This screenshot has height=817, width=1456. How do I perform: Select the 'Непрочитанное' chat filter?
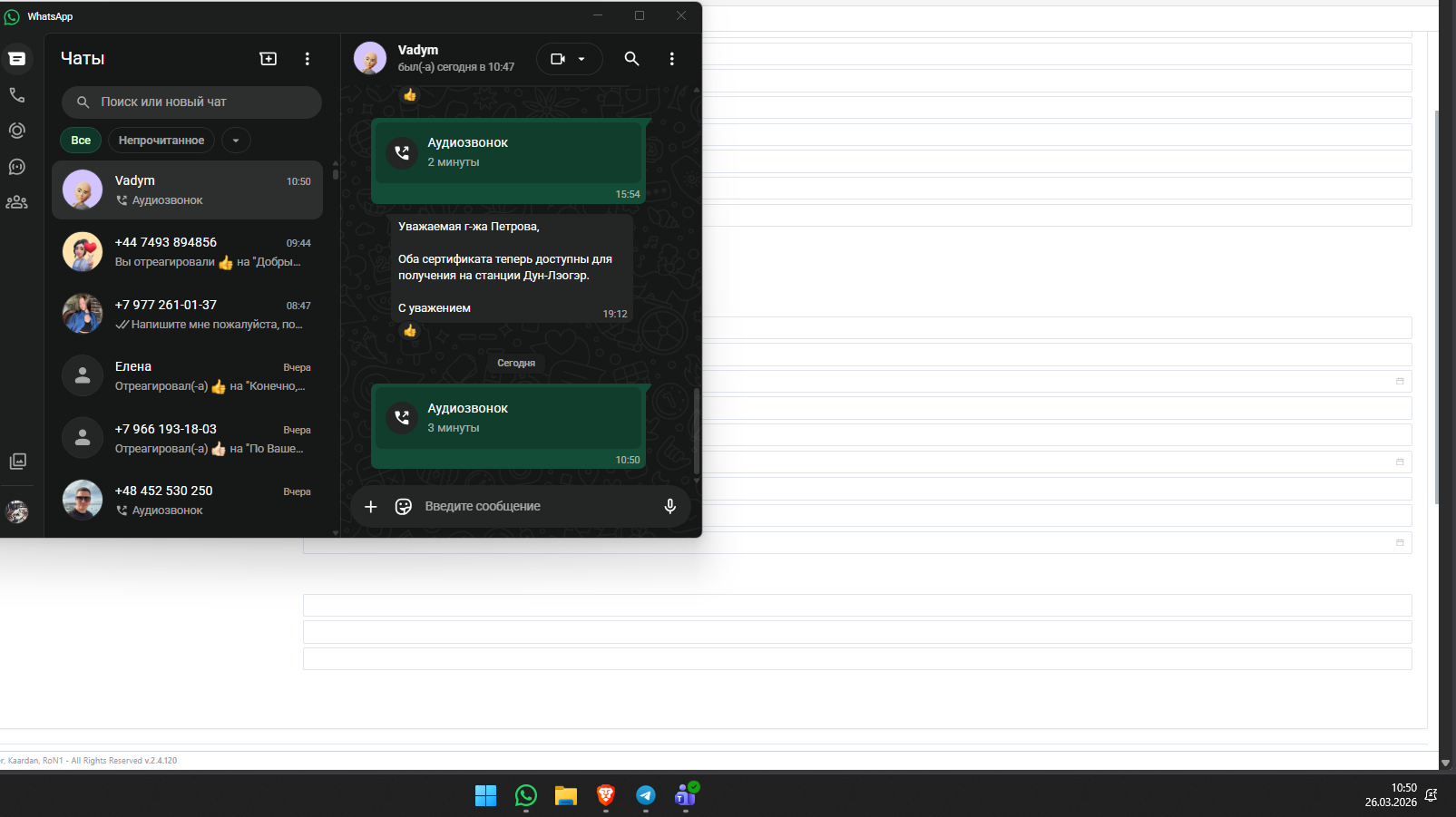[x=161, y=141]
